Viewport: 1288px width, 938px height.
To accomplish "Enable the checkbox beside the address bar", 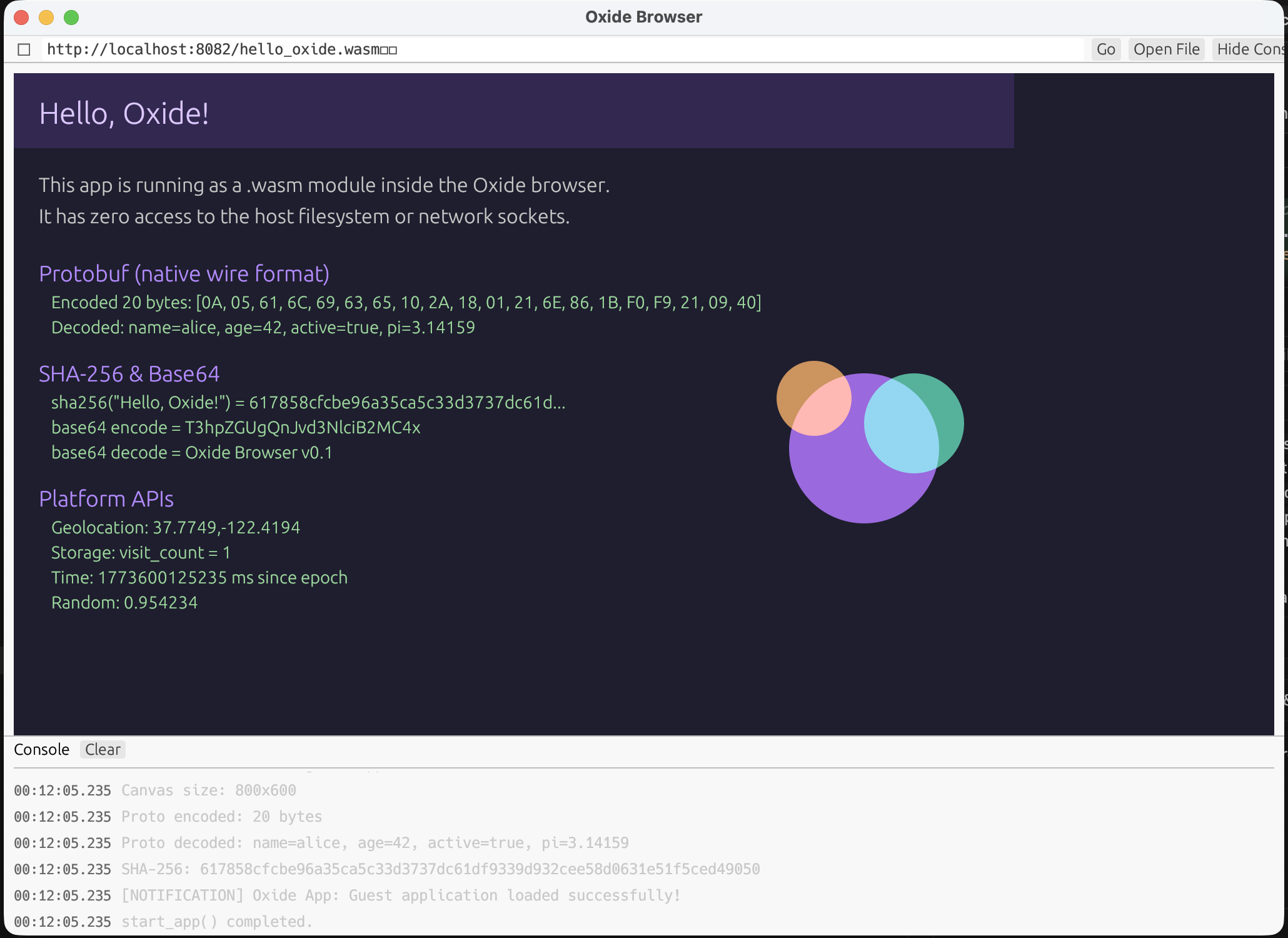I will click(24, 49).
